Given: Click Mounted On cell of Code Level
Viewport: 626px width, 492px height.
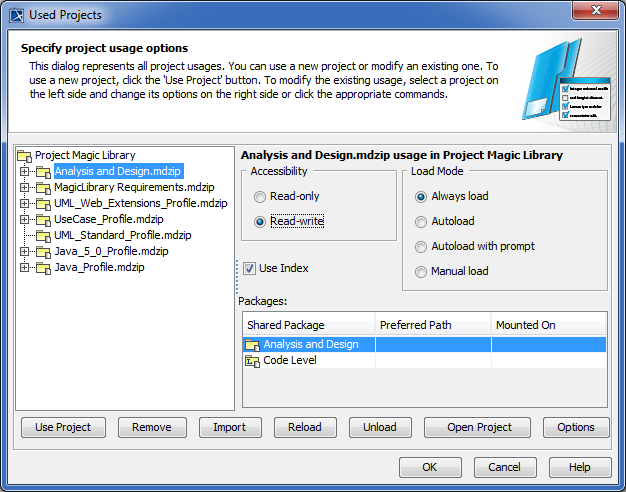Looking at the screenshot, I should click(x=549, y=360).
